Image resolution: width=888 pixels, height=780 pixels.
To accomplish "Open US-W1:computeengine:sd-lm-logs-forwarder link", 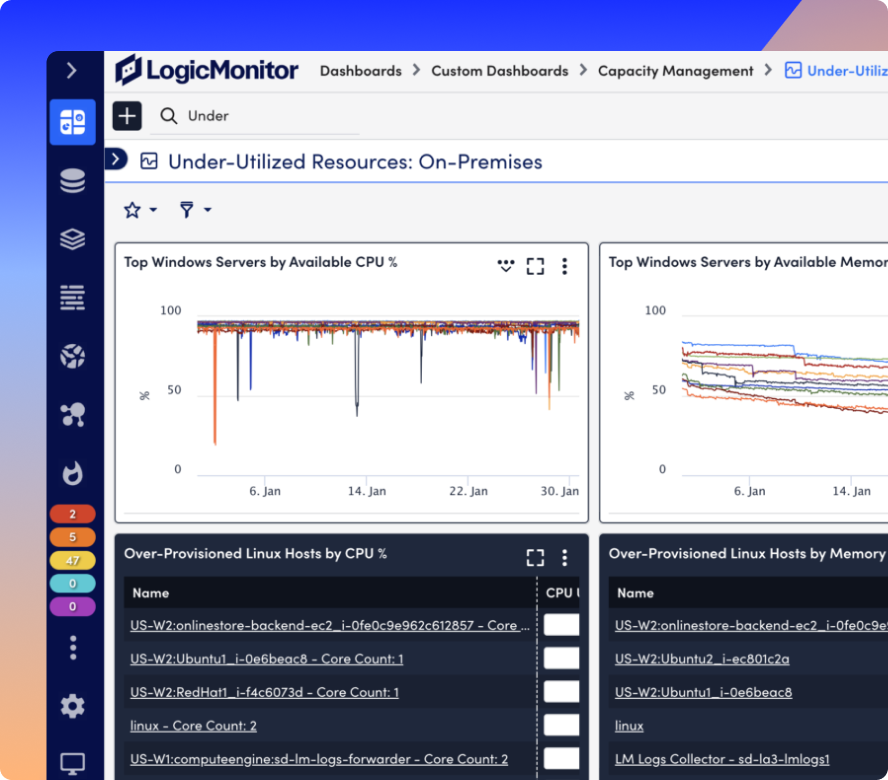I will pyautogui.click(x=319, y=759).
